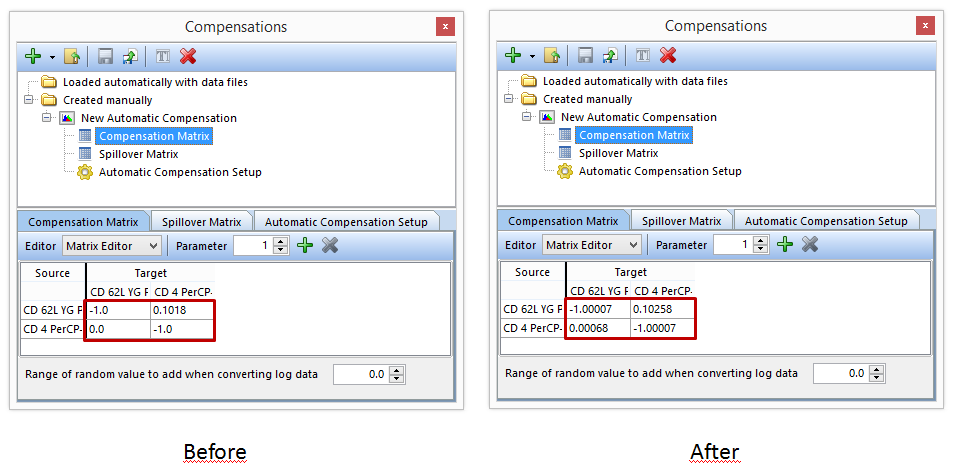Click the export arrow icon in After panel toolbar

(x=610, y=56)
